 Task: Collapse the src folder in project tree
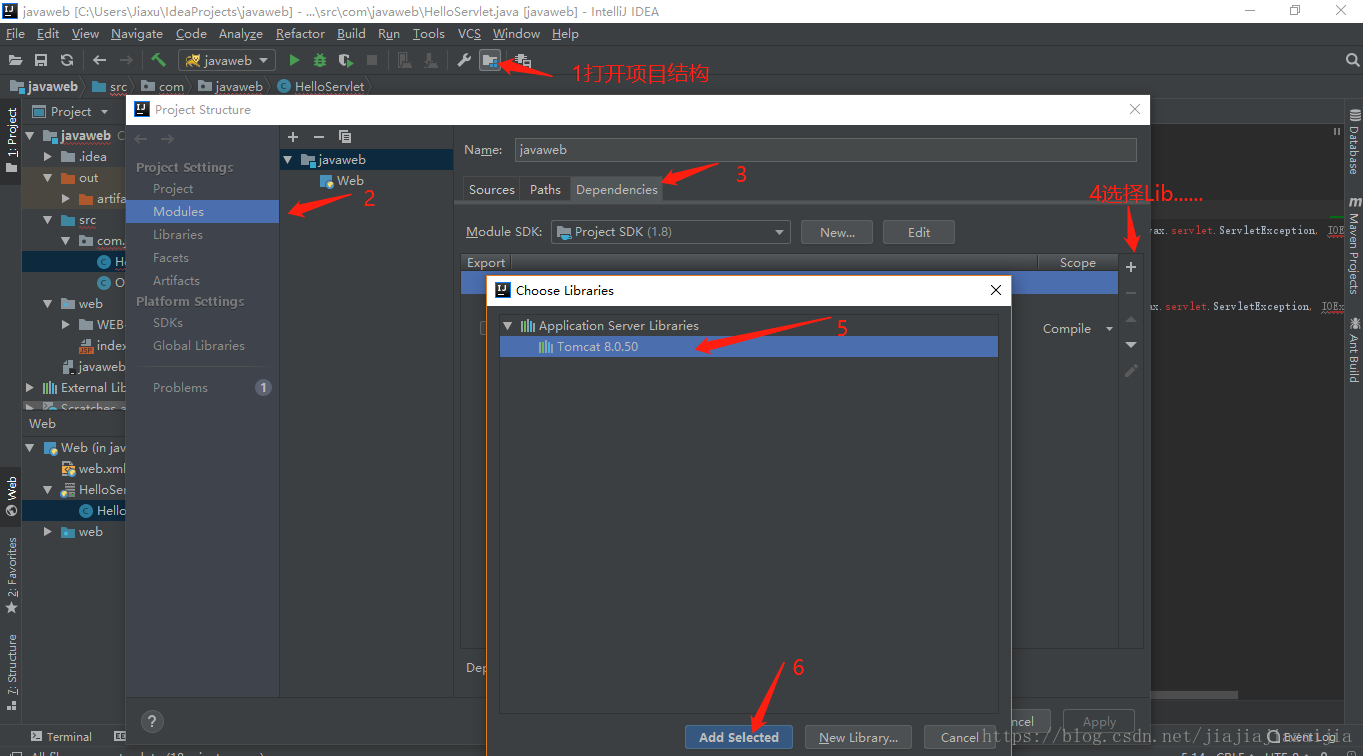coord(48,220)
